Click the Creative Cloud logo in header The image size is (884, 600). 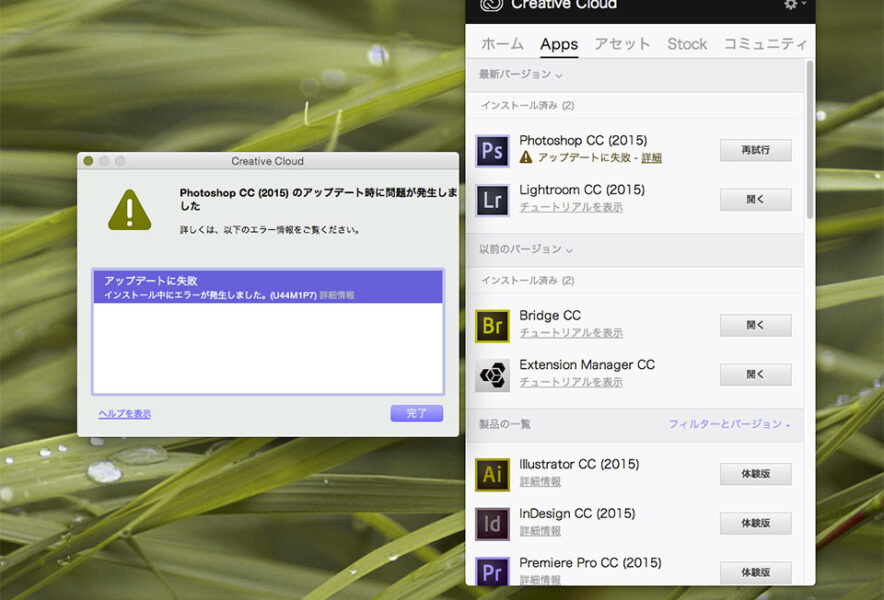490,5
